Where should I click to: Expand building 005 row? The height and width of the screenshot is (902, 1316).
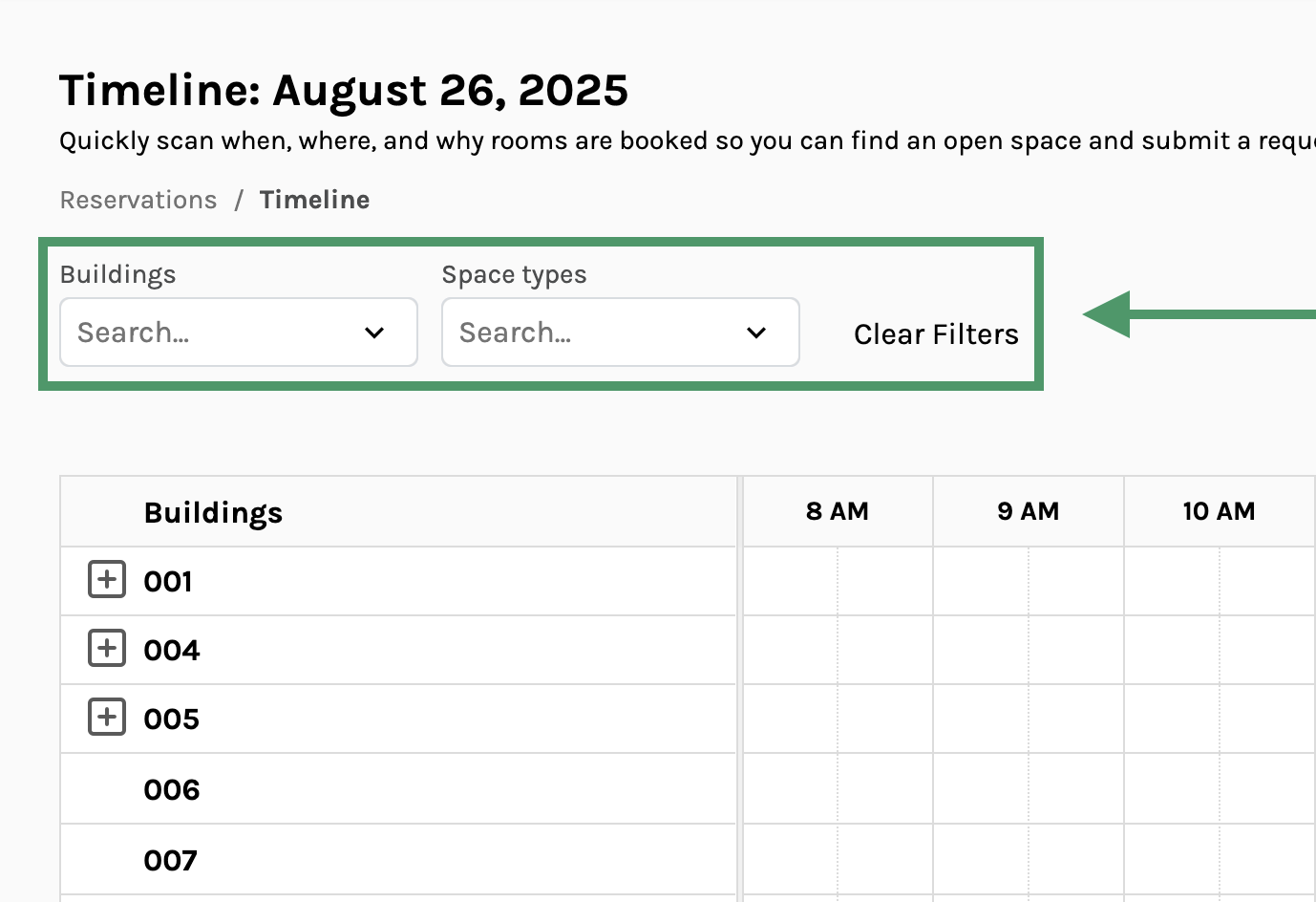[107, 718]
